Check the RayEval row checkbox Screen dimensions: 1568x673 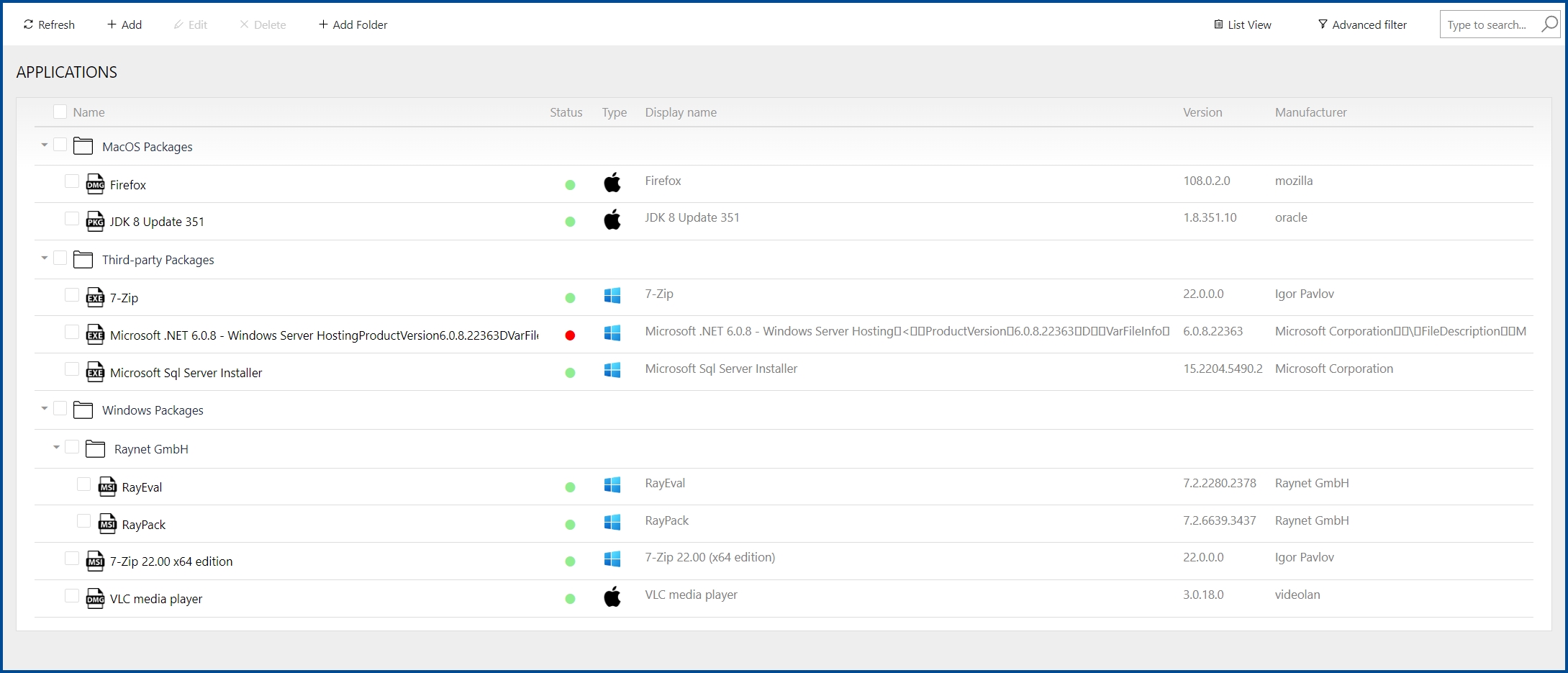(x=83, y=484)
